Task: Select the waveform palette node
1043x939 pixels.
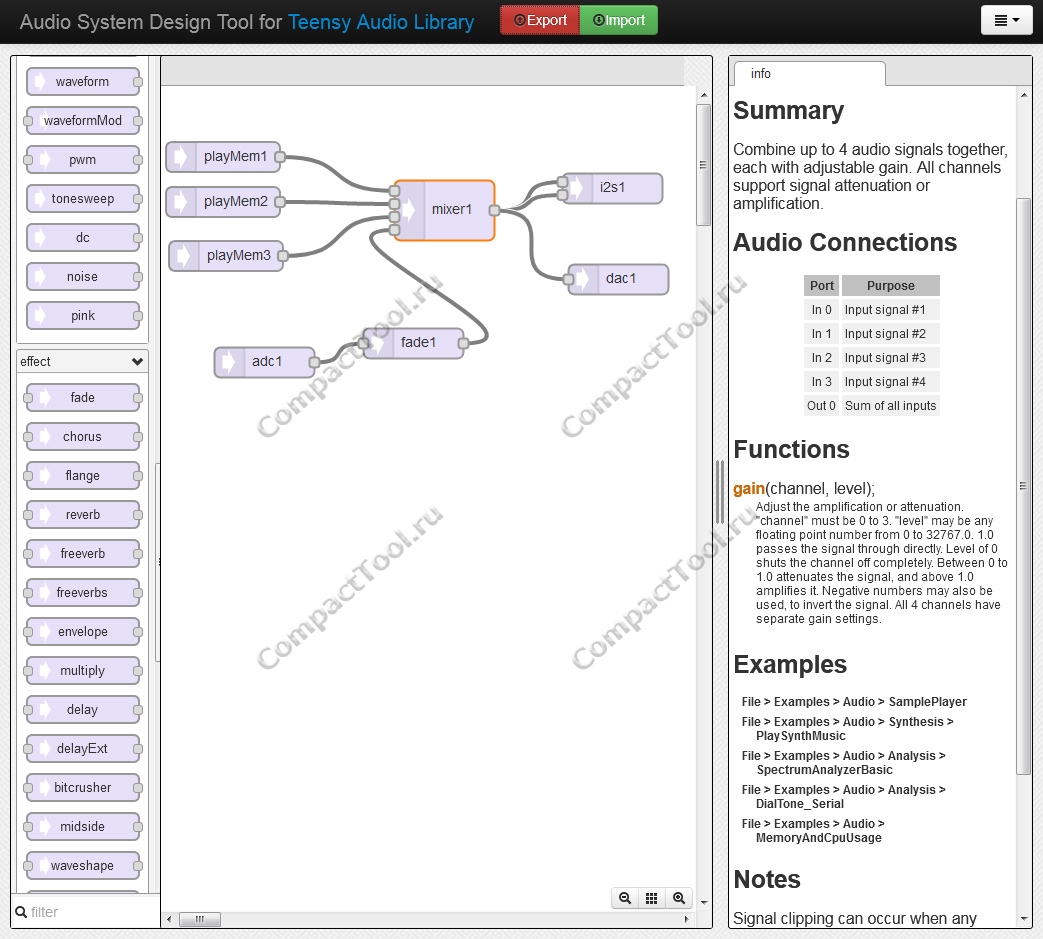Action: point(83,82)
